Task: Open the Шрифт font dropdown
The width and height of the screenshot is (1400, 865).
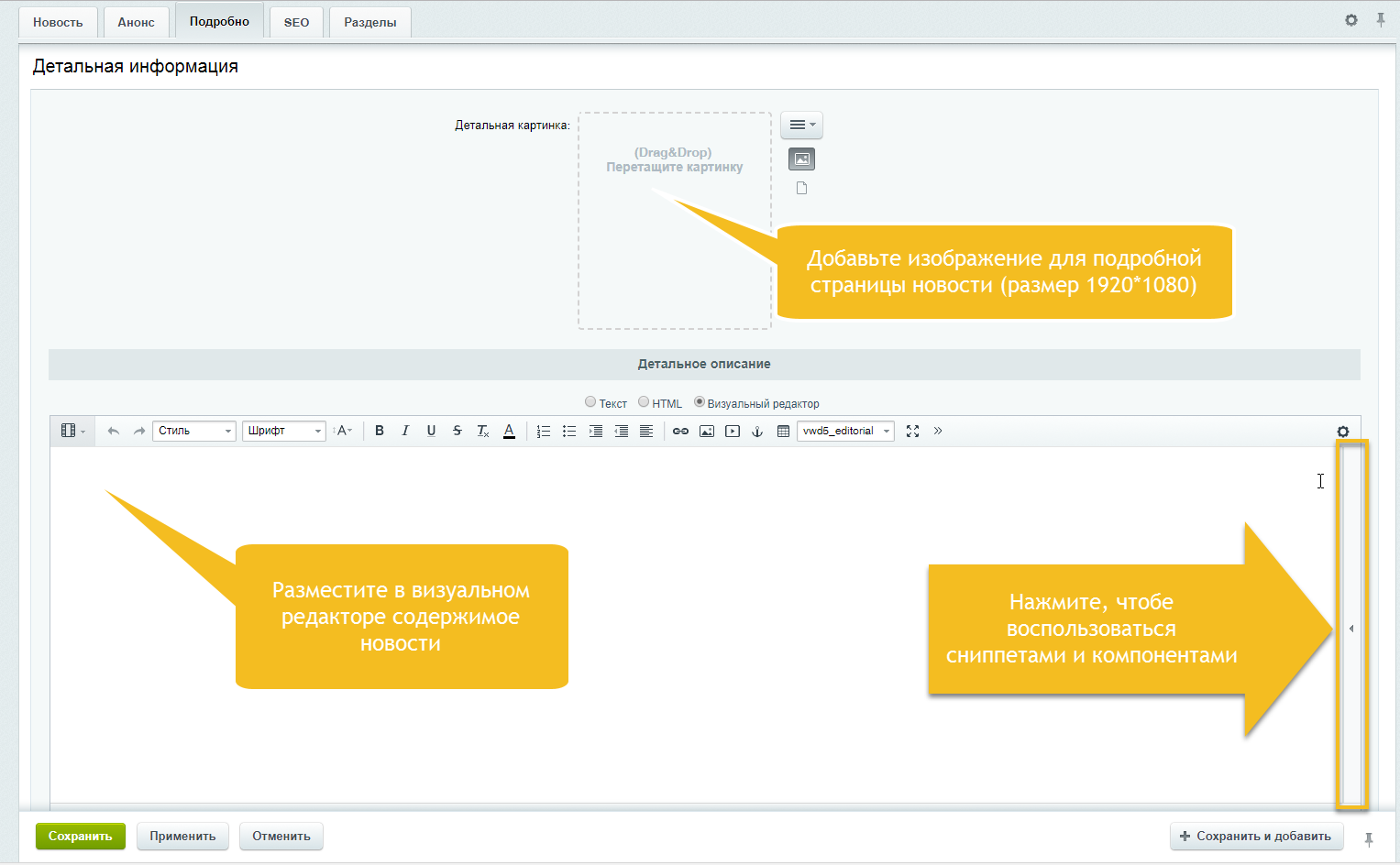Action: [x=284, y=431]
